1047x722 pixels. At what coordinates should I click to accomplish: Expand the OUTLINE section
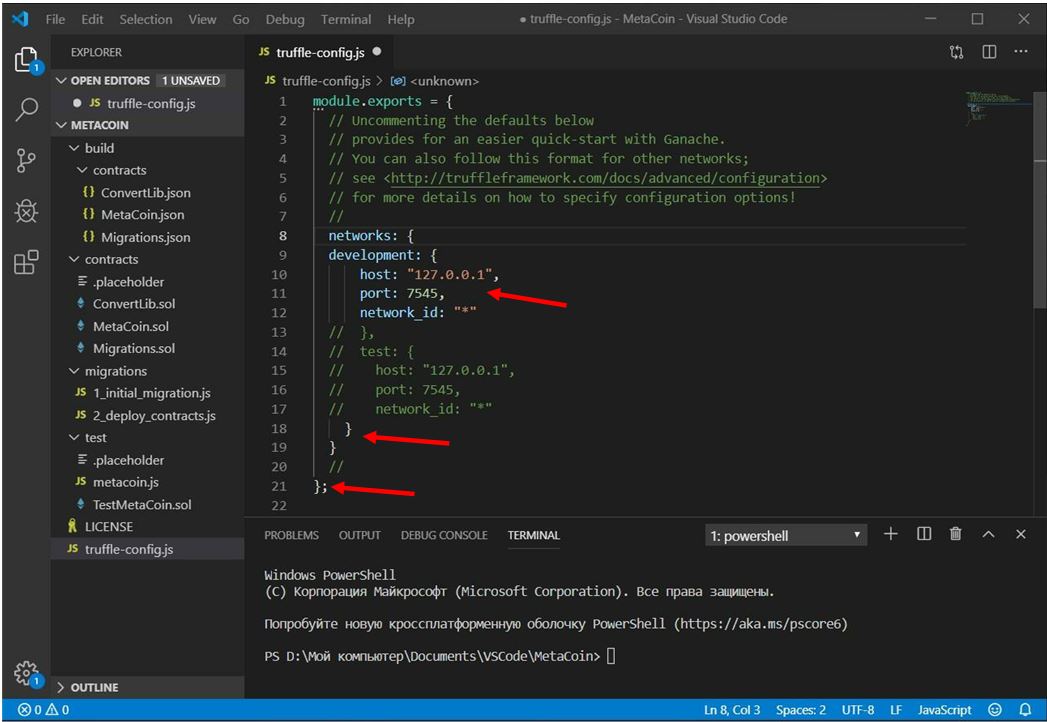pos(94,688)
